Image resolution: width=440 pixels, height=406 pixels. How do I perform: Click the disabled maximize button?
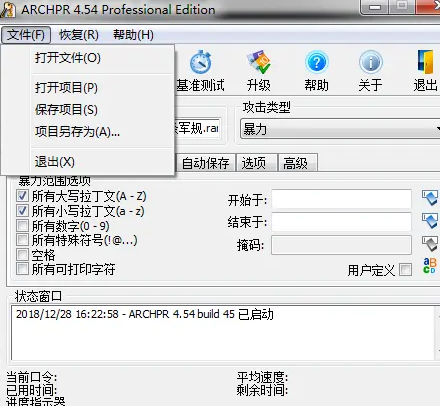point(402,7)
